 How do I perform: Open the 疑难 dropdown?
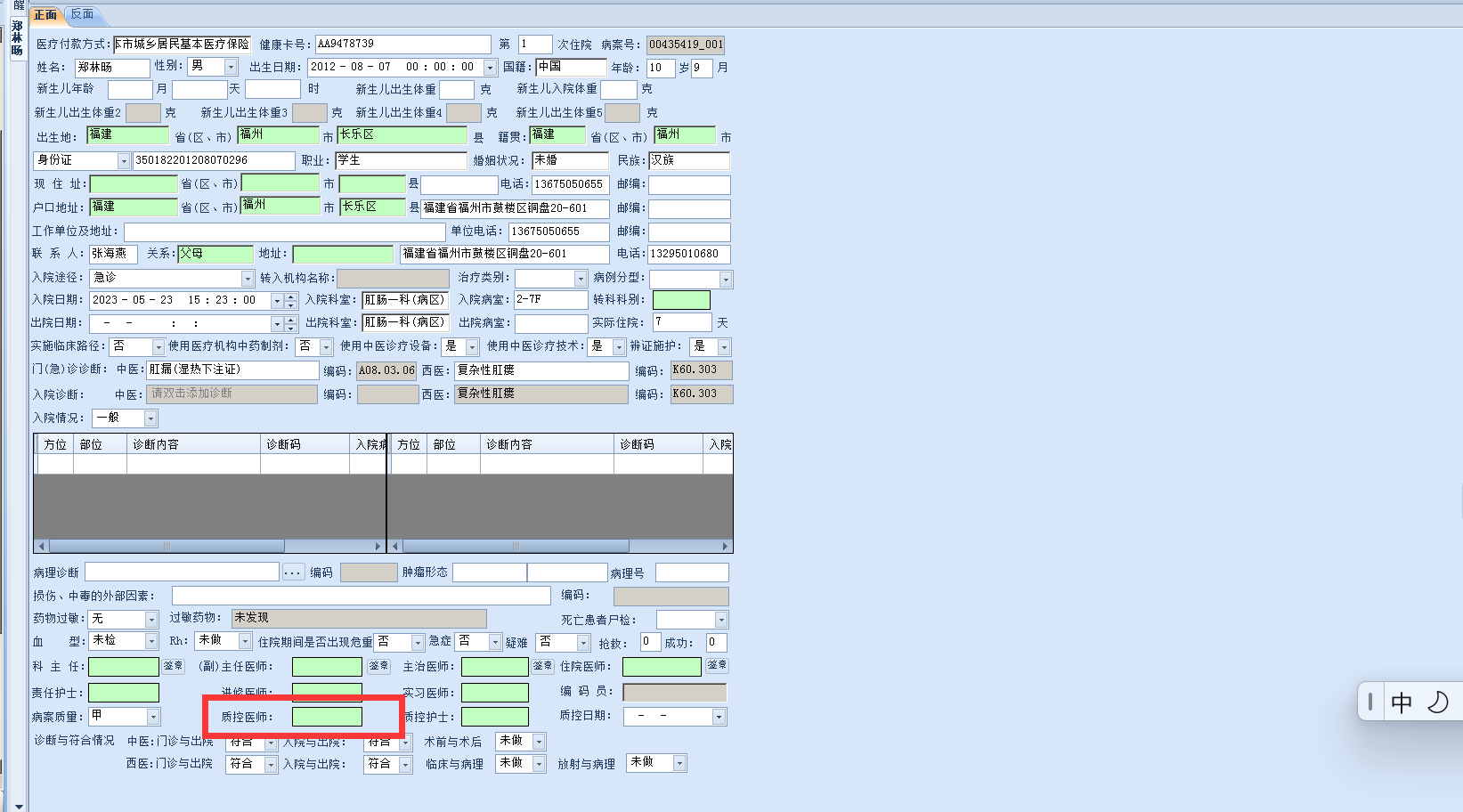583,643
